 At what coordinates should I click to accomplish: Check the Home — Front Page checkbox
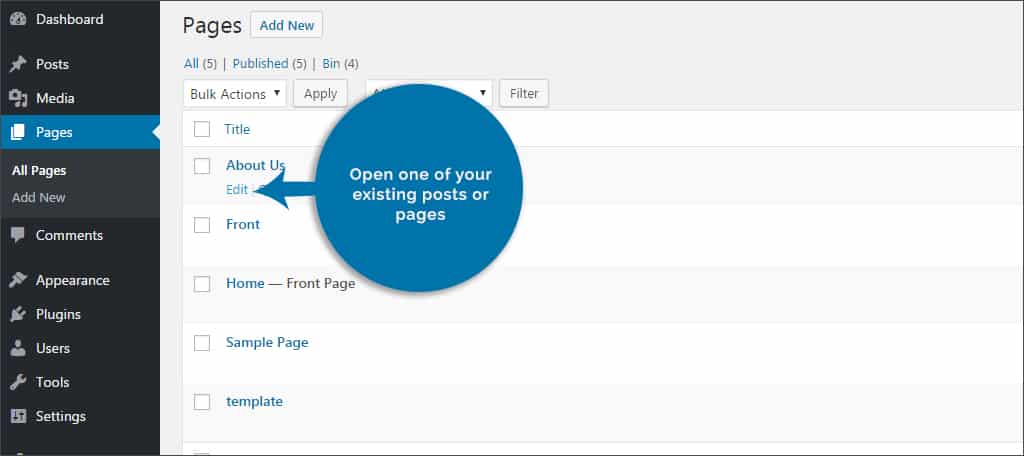(x=202, y=284)
